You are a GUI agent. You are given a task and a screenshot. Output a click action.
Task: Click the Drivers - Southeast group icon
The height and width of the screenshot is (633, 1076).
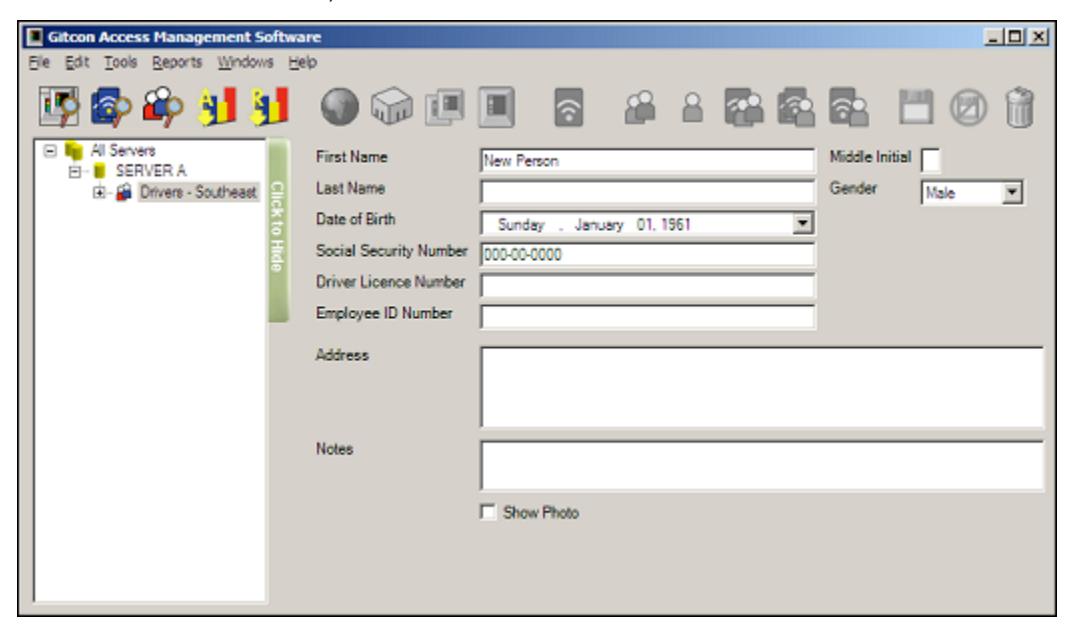[124, 192]
